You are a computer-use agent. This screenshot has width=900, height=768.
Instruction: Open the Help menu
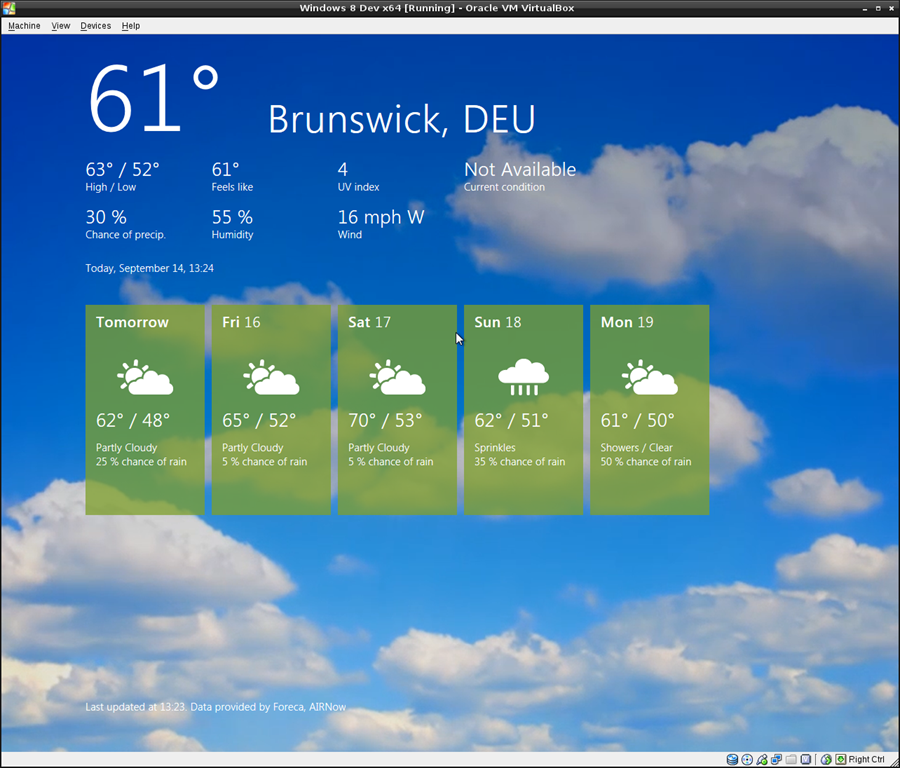pyautogui.click(x=131, y=26)
